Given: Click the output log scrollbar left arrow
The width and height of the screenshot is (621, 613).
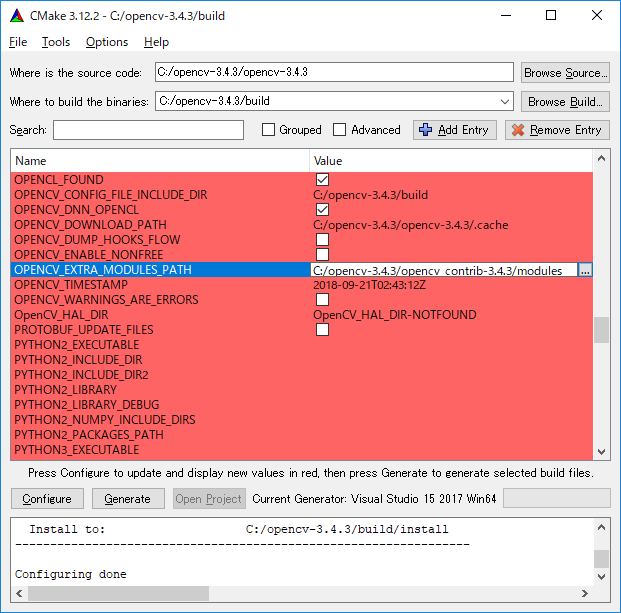Looking at the screenshot, I should click(x=19, y=593).
